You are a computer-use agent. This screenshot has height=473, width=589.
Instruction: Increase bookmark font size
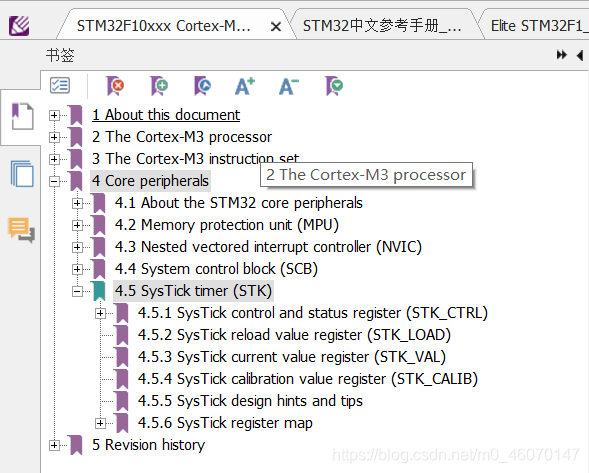[x=245, y=86]
